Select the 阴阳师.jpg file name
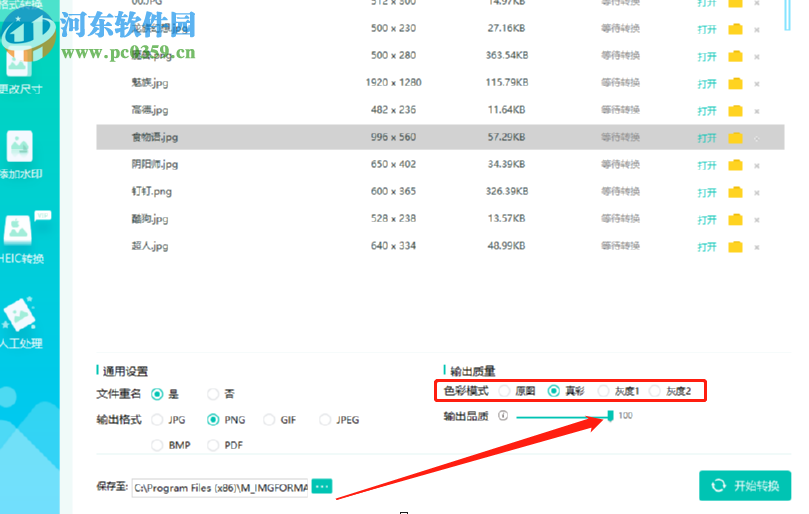 point(155,165)
